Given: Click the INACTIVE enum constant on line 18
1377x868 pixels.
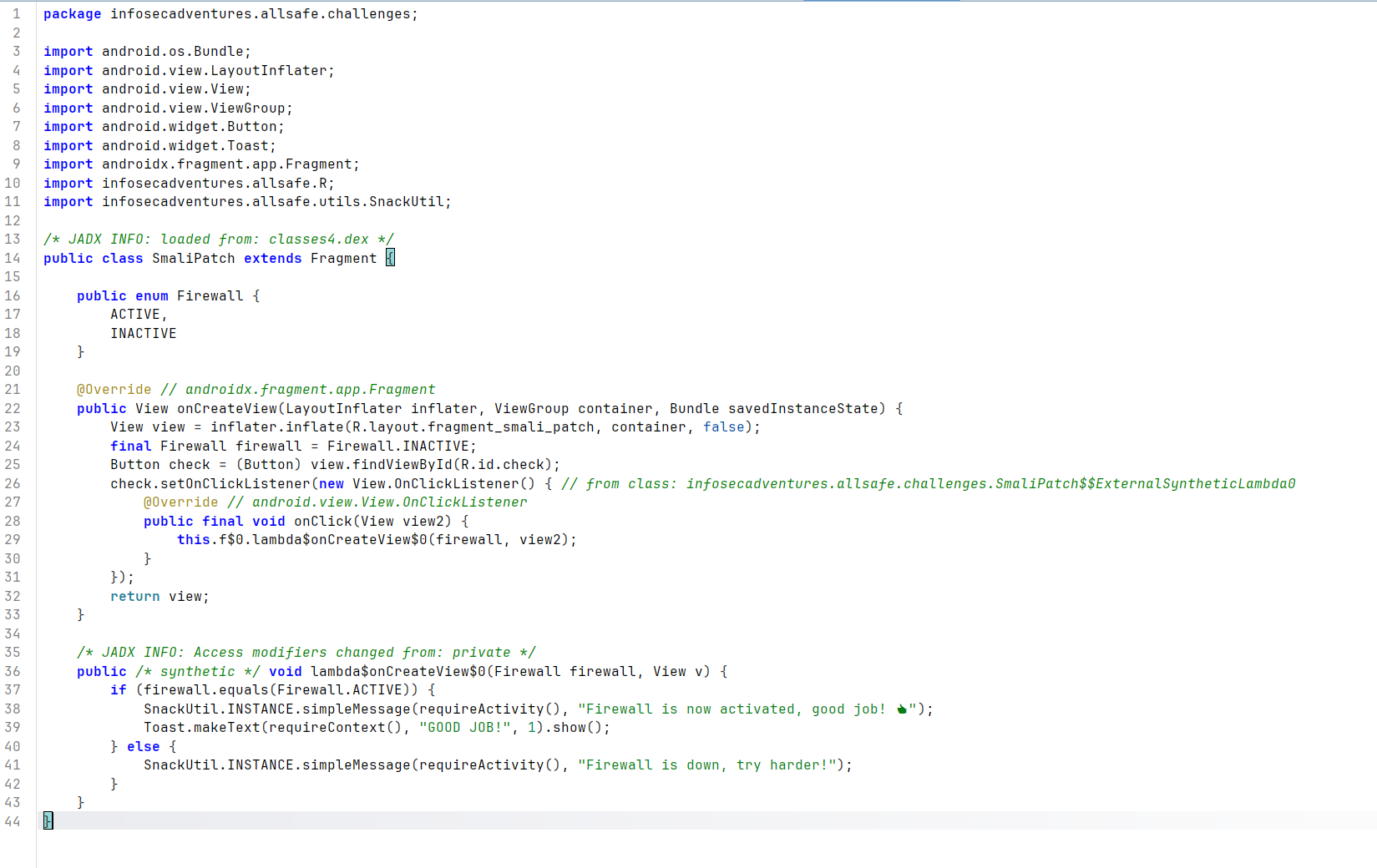Looking at the screenshot, I should point(143,334).
